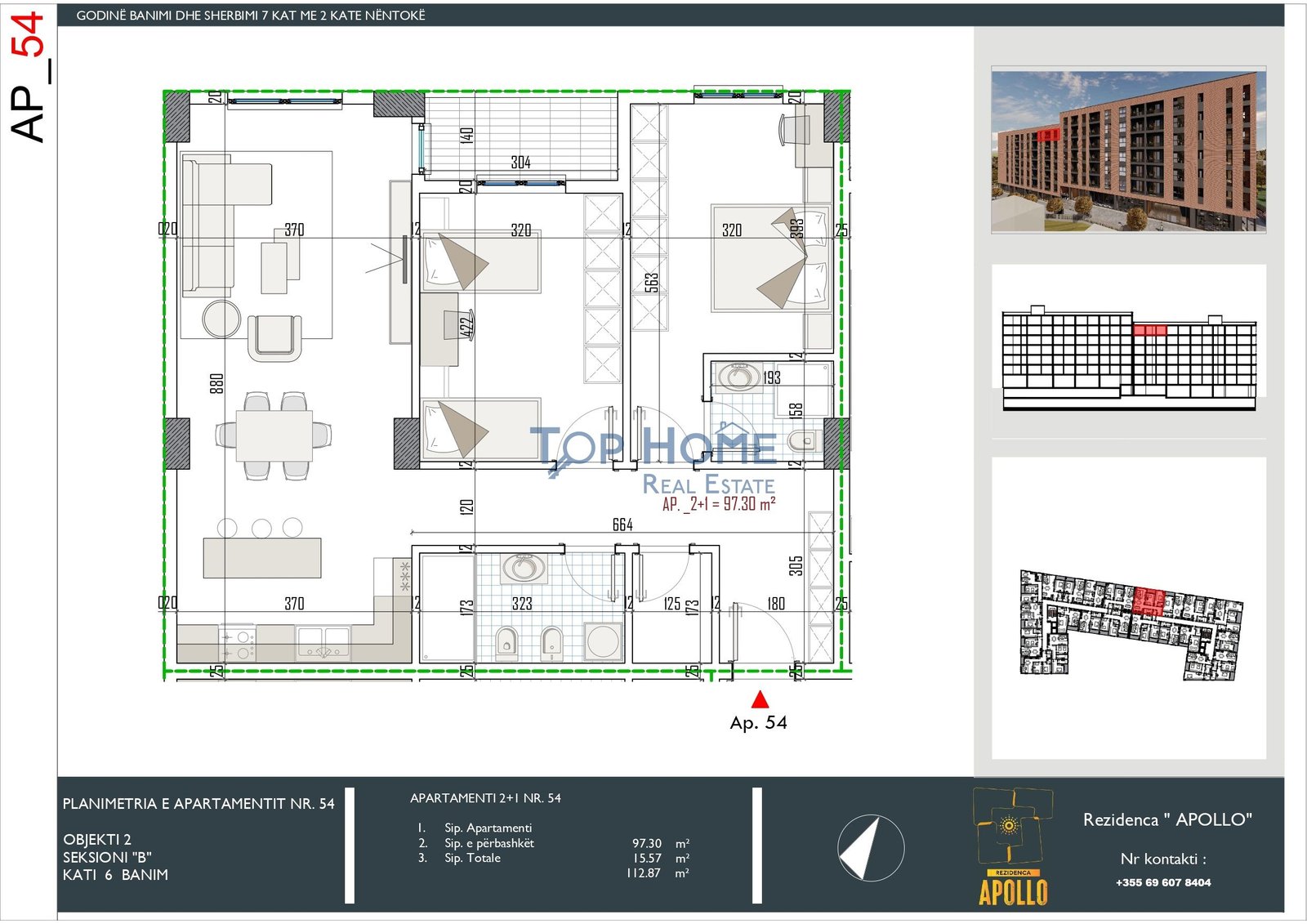Click the red triangle Ap. 54 marker

(760, 701)
